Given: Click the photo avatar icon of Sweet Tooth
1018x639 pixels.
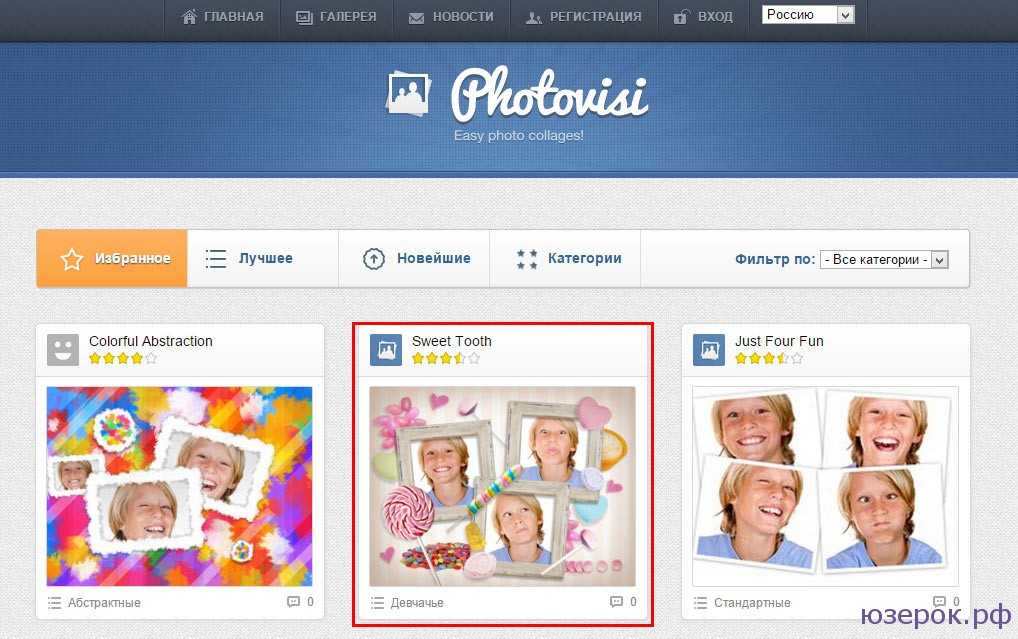Looking at the screenshot, I should click(x=386, y=350).
